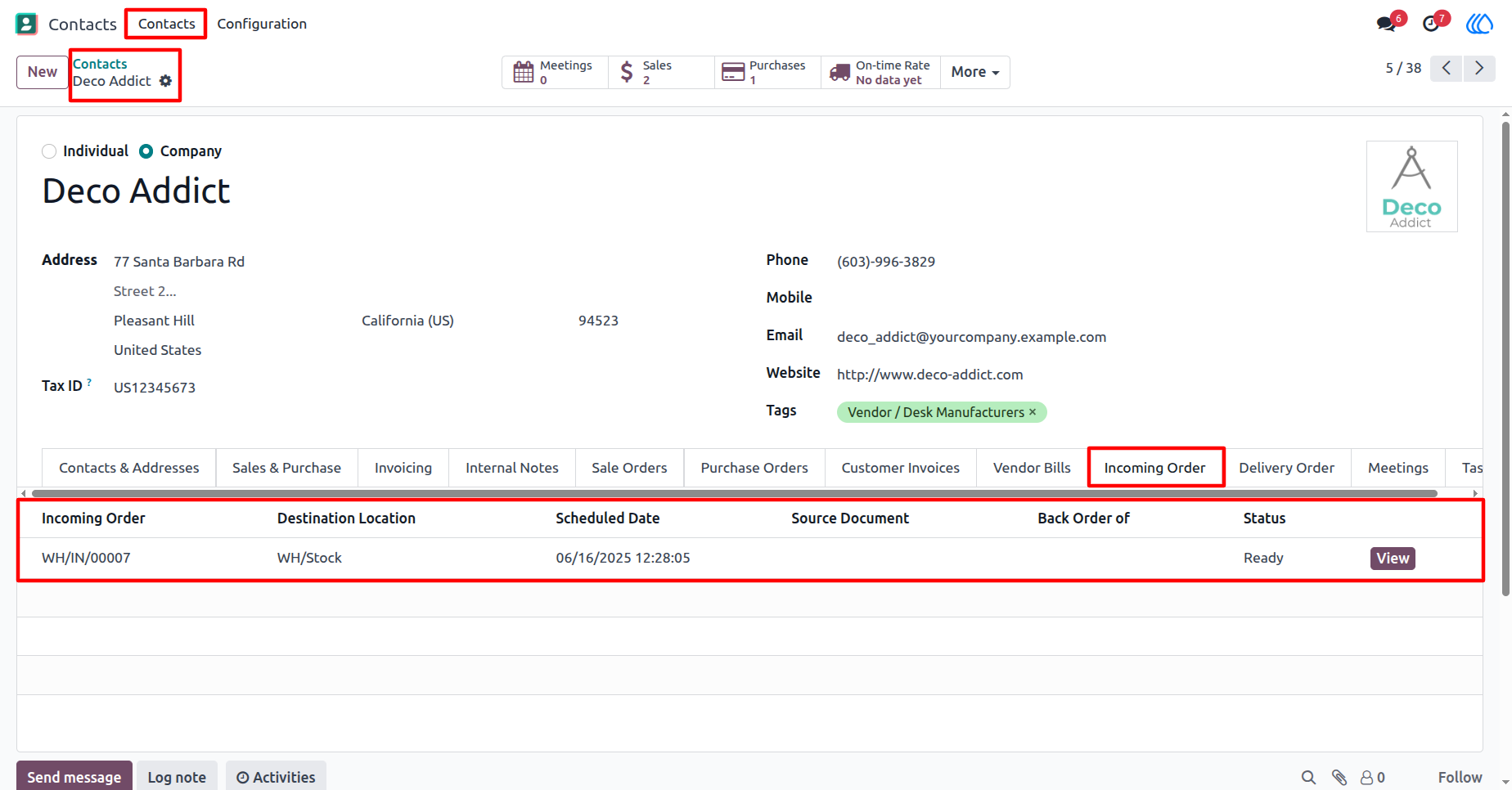Click the Activities button

tap(276, 776)
